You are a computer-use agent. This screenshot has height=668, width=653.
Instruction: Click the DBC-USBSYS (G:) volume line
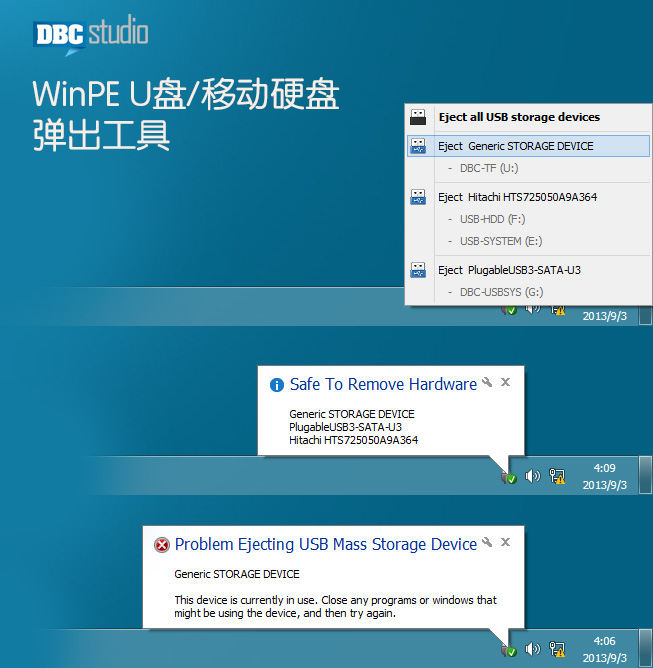495,292
